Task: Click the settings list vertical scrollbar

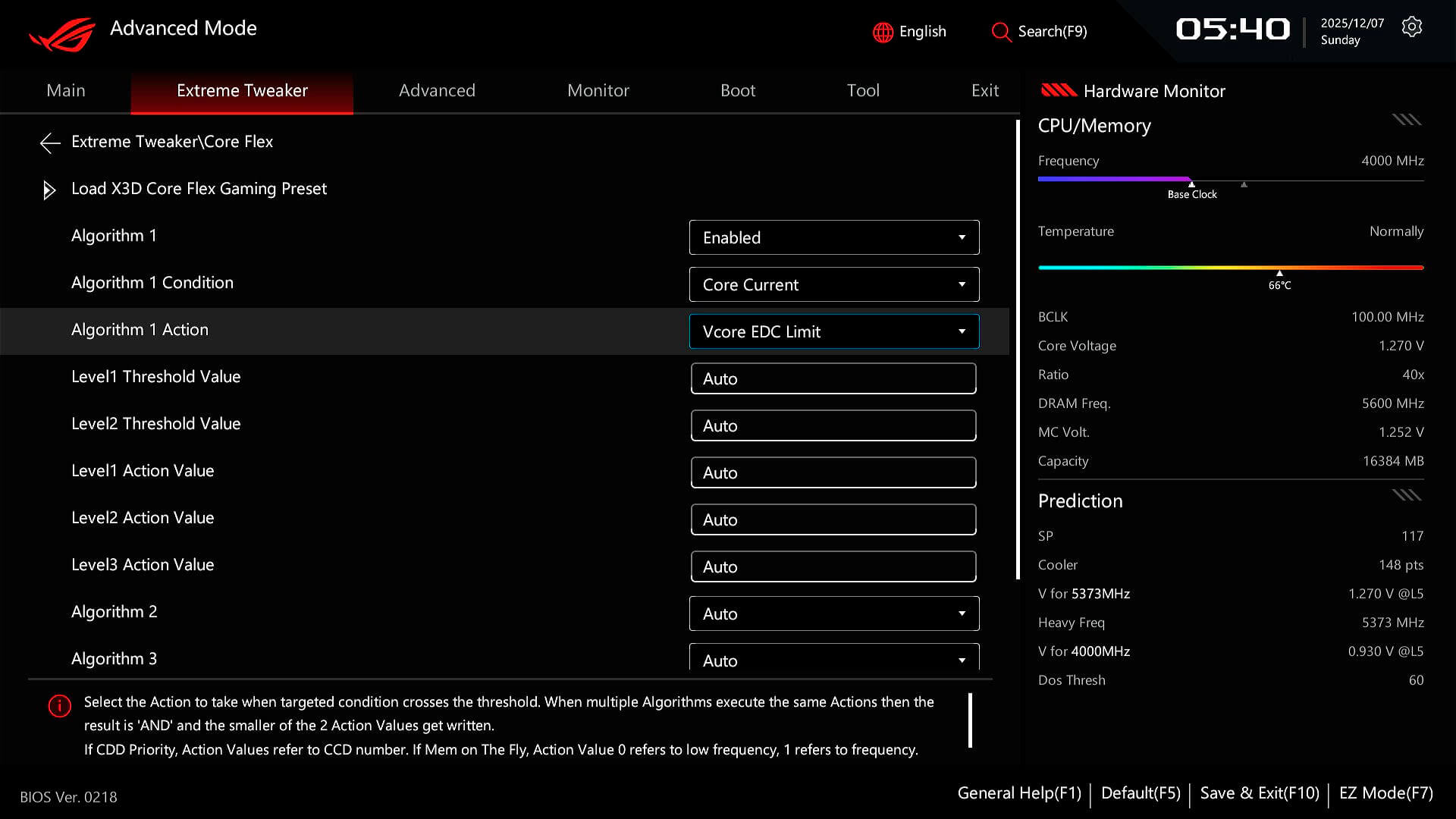Action: (x=1018, y=350)
